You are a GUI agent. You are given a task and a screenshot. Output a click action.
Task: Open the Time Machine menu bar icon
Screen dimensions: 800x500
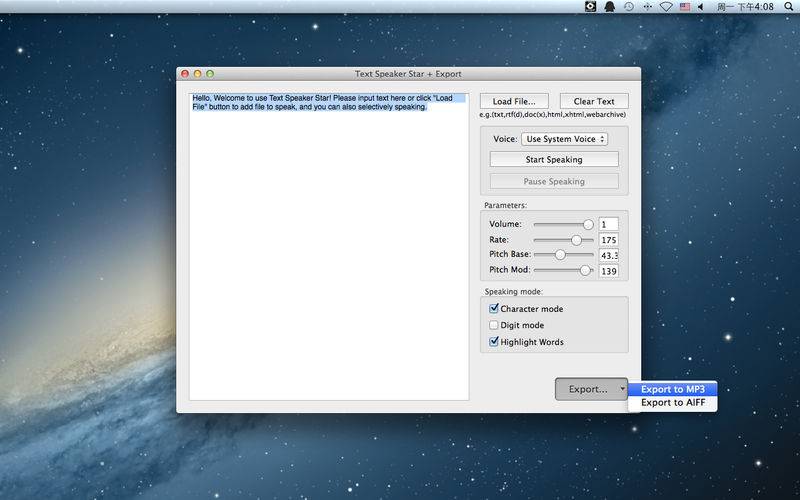pyautogui.click(x=629, y=7)
